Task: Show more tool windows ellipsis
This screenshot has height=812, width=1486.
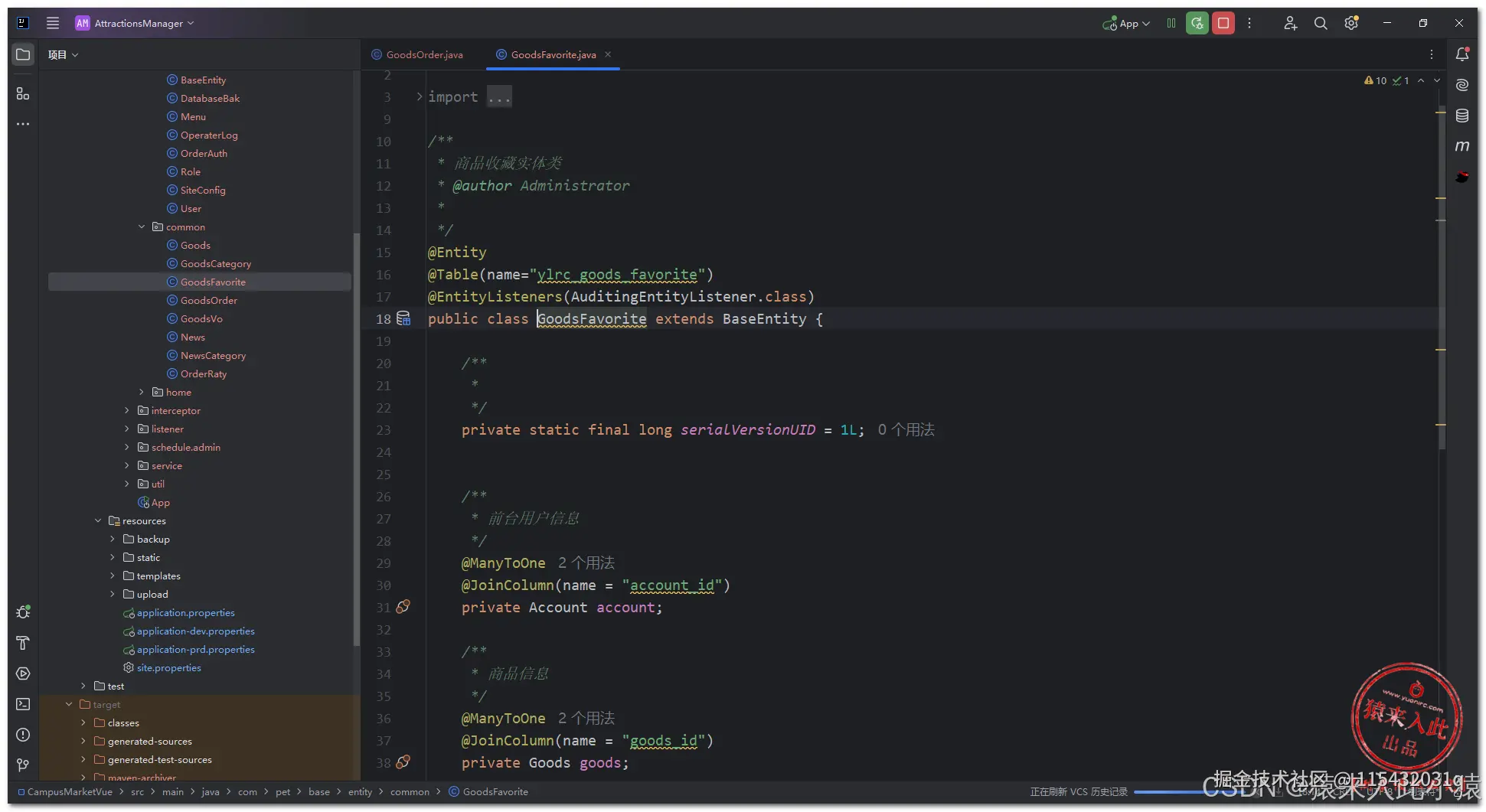Action: [x=23, y=124]
